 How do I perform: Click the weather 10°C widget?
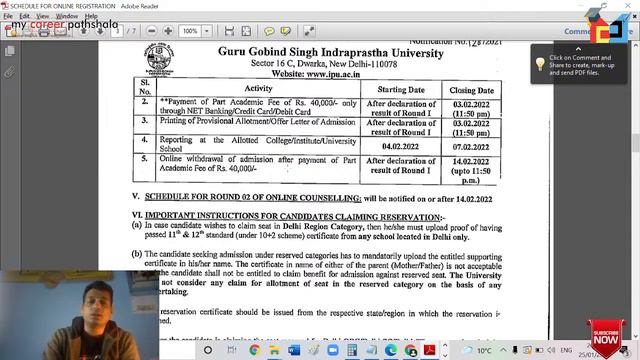pyautogui.click(x=478, y=350)
